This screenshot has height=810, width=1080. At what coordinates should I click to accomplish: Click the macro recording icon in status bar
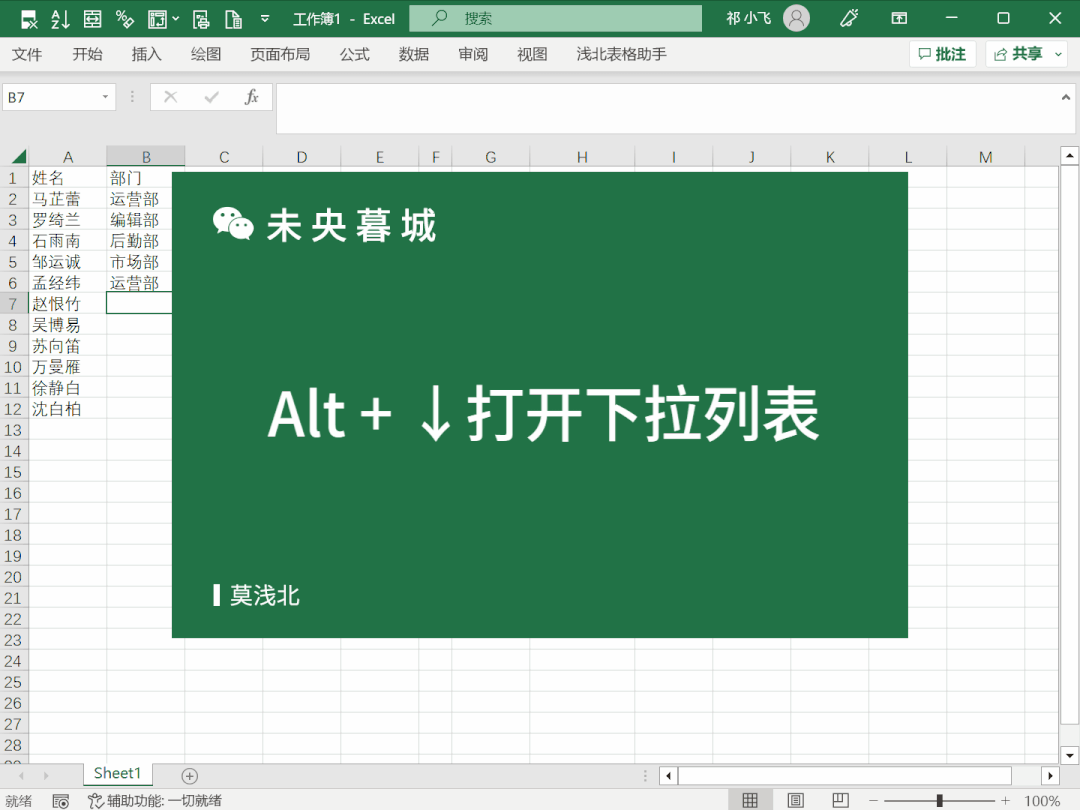click(x=60, y=801)
